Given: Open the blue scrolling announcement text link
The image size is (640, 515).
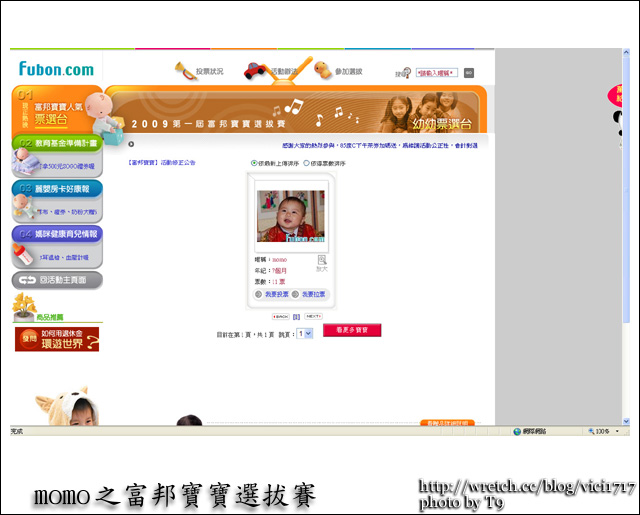Looking at the screenshot, I should tap(380, 145).
